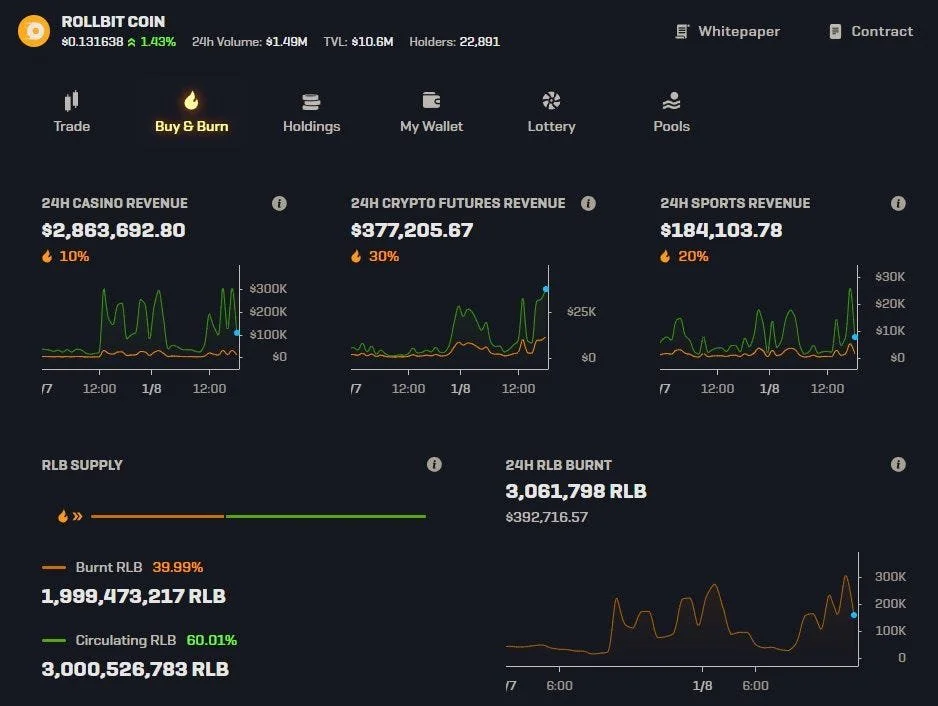Click the Holdings stack icon

[x=311, y=102]
